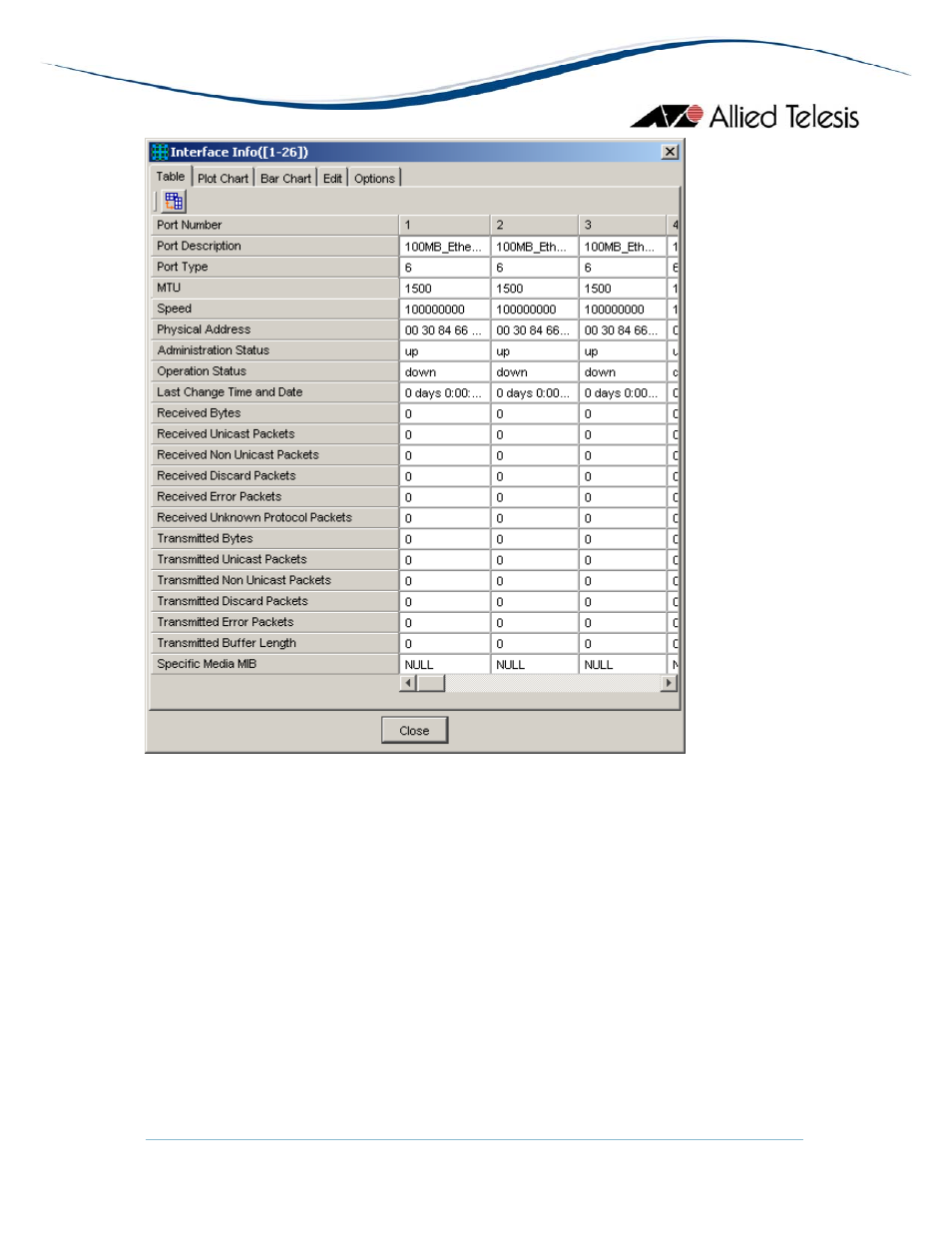Viewport: 952px width, 1233px height.
Task: Select the Received Bytes row label
Action: click(x=274, y=413)
